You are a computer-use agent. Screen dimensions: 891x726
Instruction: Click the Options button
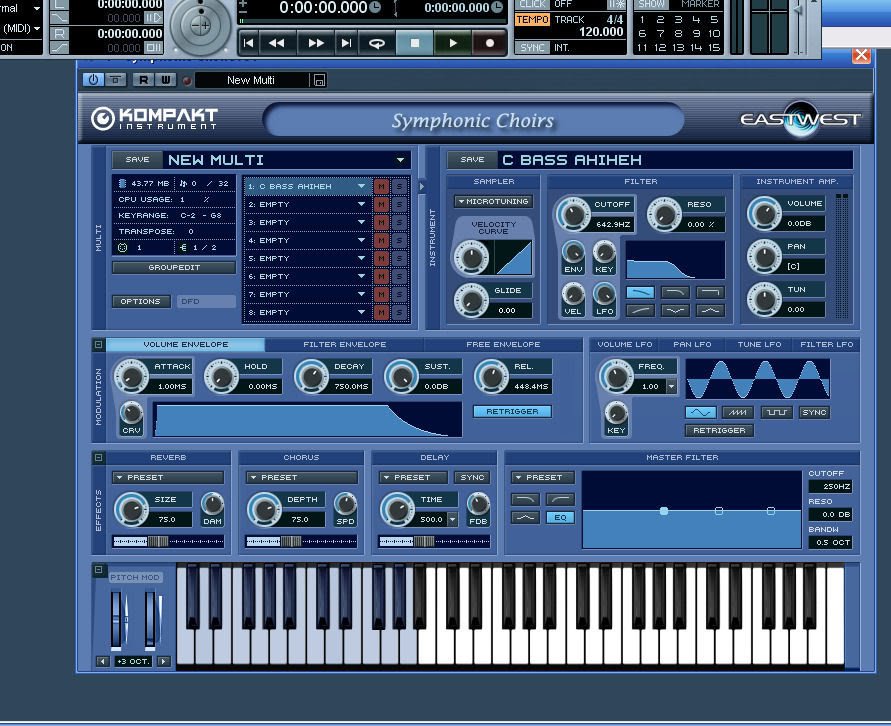[140, 301]
